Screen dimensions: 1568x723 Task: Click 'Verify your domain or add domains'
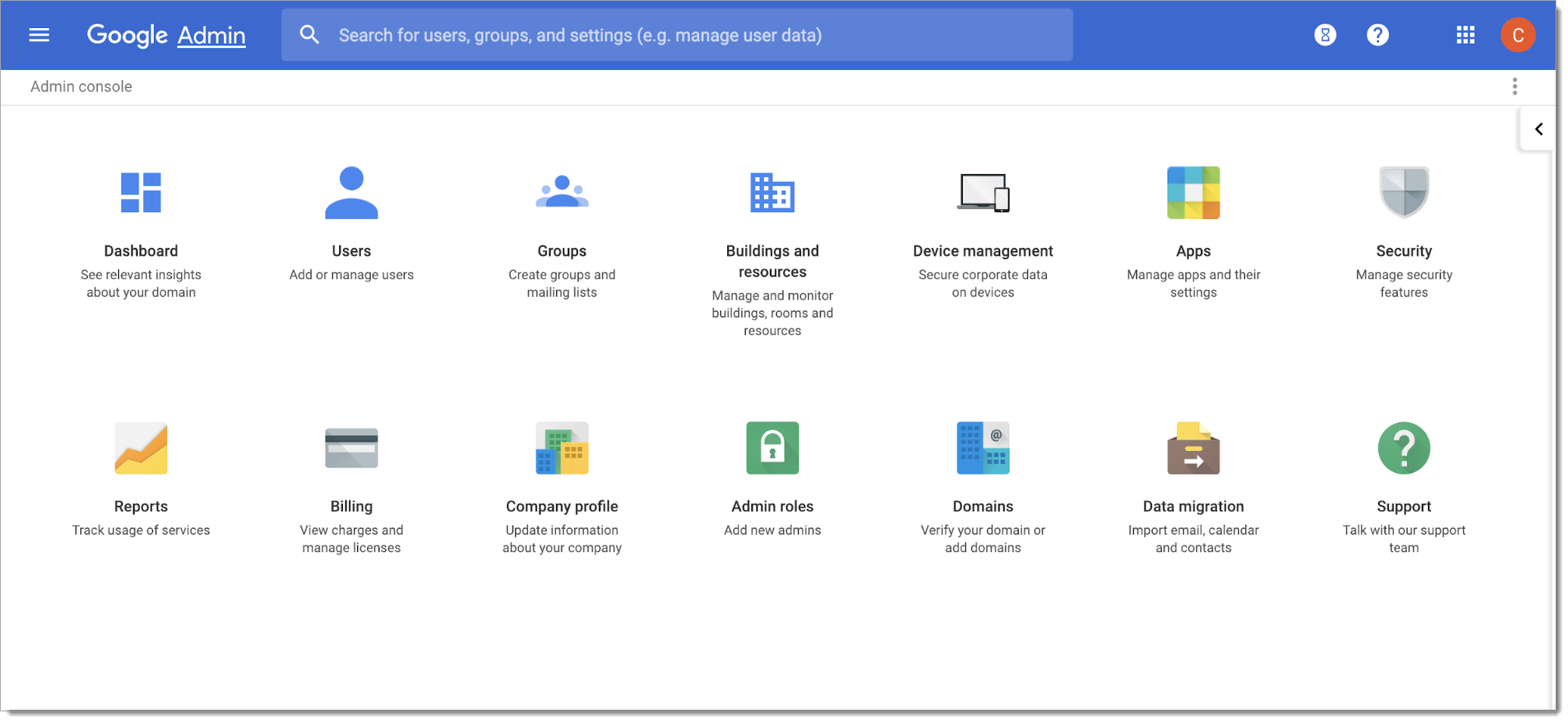coord(983,539)
